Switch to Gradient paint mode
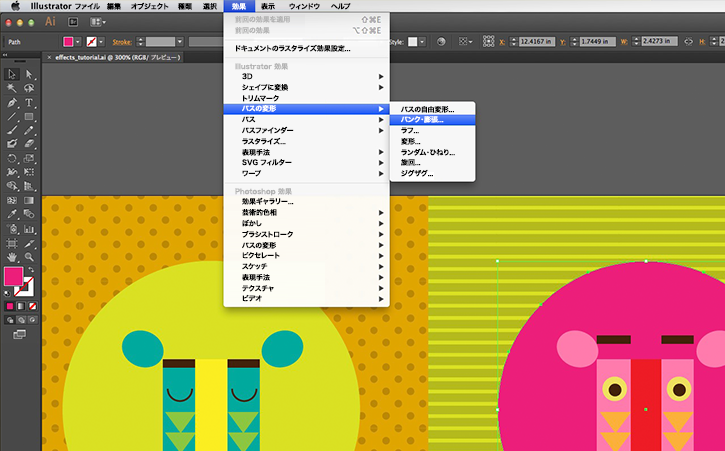The height and width of the screenshot is (451, 725). click(x=21, y=306)
